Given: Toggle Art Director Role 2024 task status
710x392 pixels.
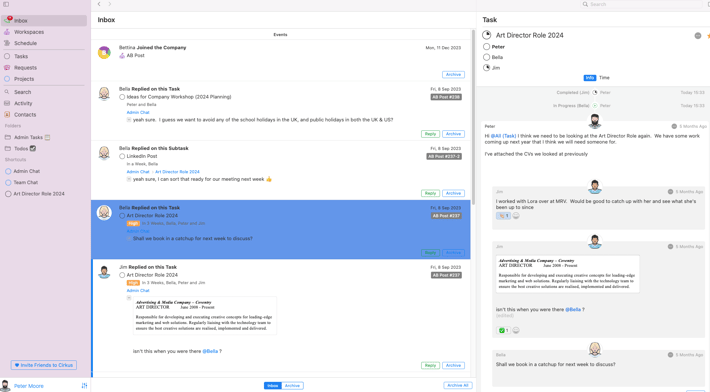Looking at the screenshot, I should click(487, 35).
